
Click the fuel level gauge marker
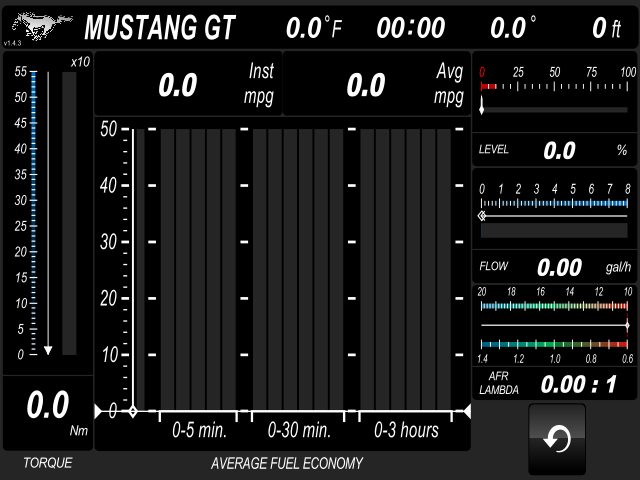482,106
